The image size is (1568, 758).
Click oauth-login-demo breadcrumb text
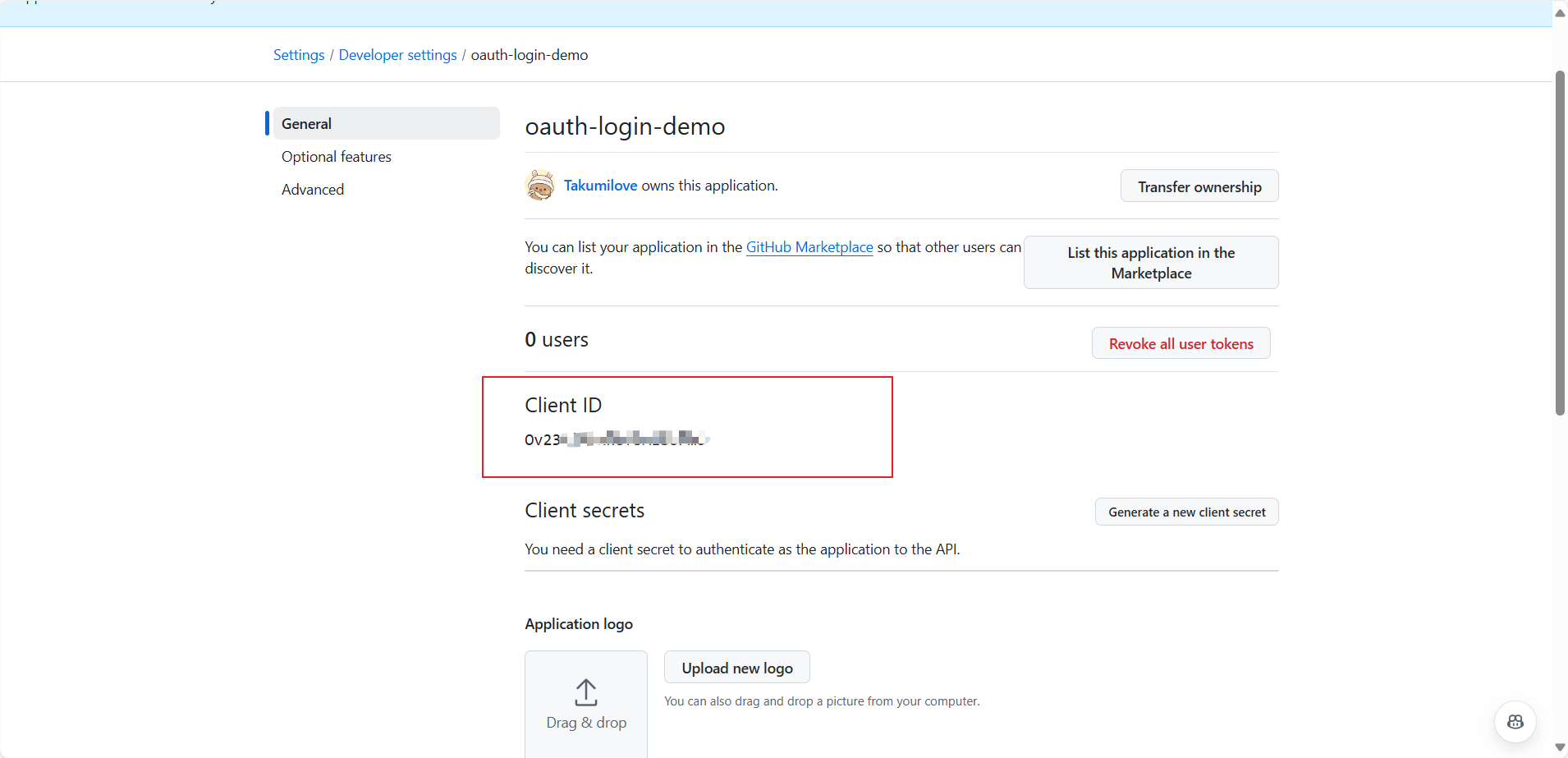coord(530,55)
